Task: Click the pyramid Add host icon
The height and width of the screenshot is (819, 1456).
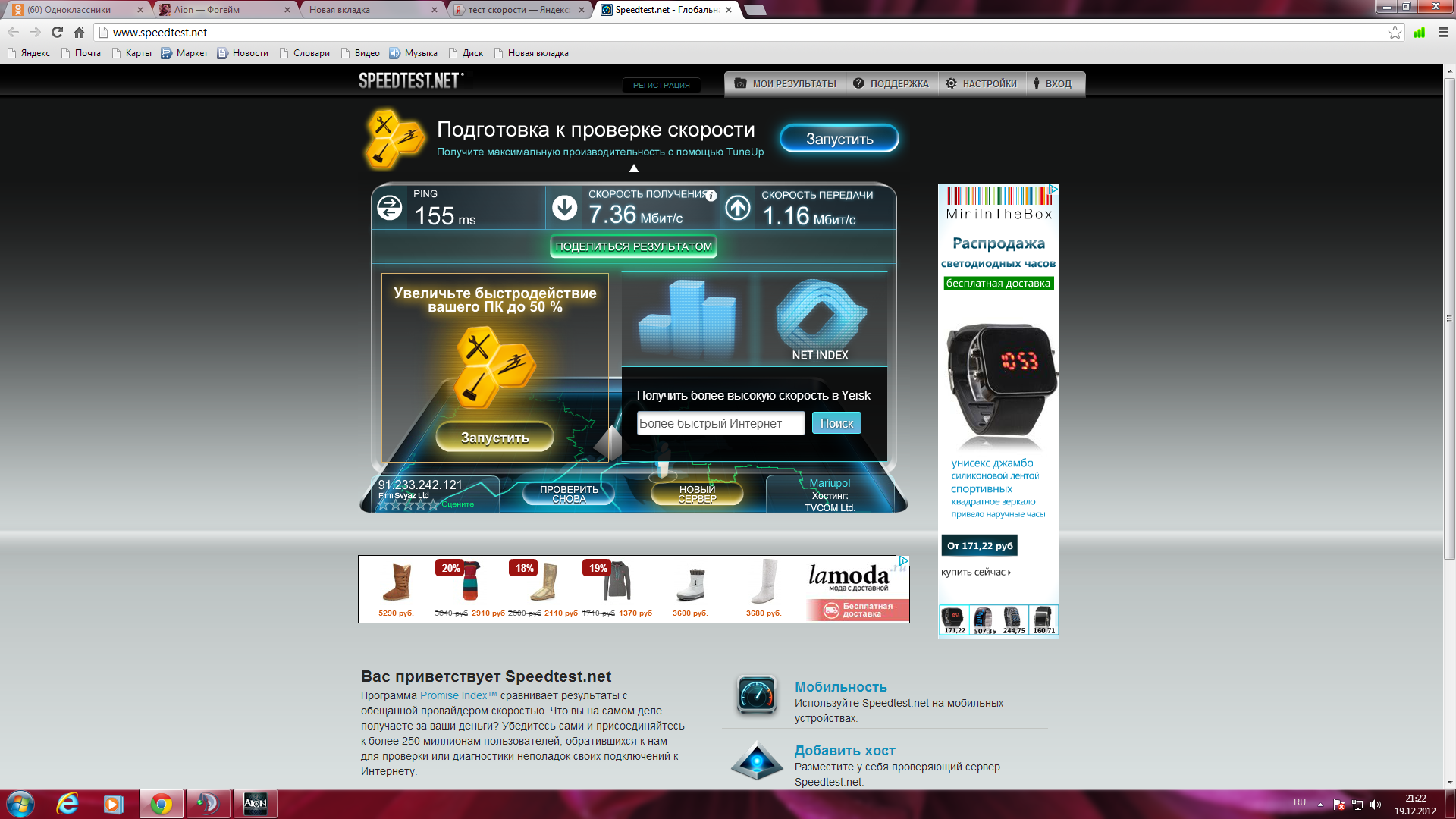Action: pyautogui.click(x=756, y=761)
